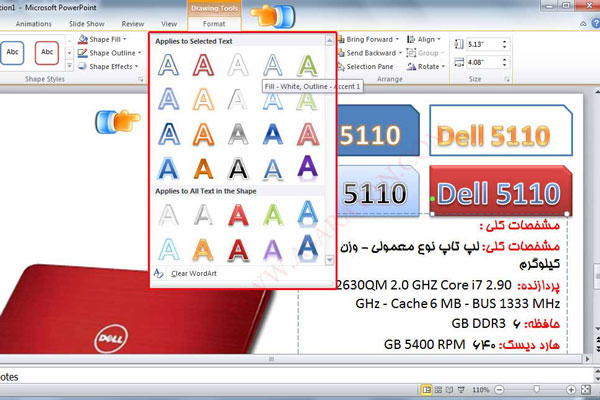Open the Format tab under Drawing Tools
Image resolution: width=600 pixels, height=400 pixels.
(214, 21)
